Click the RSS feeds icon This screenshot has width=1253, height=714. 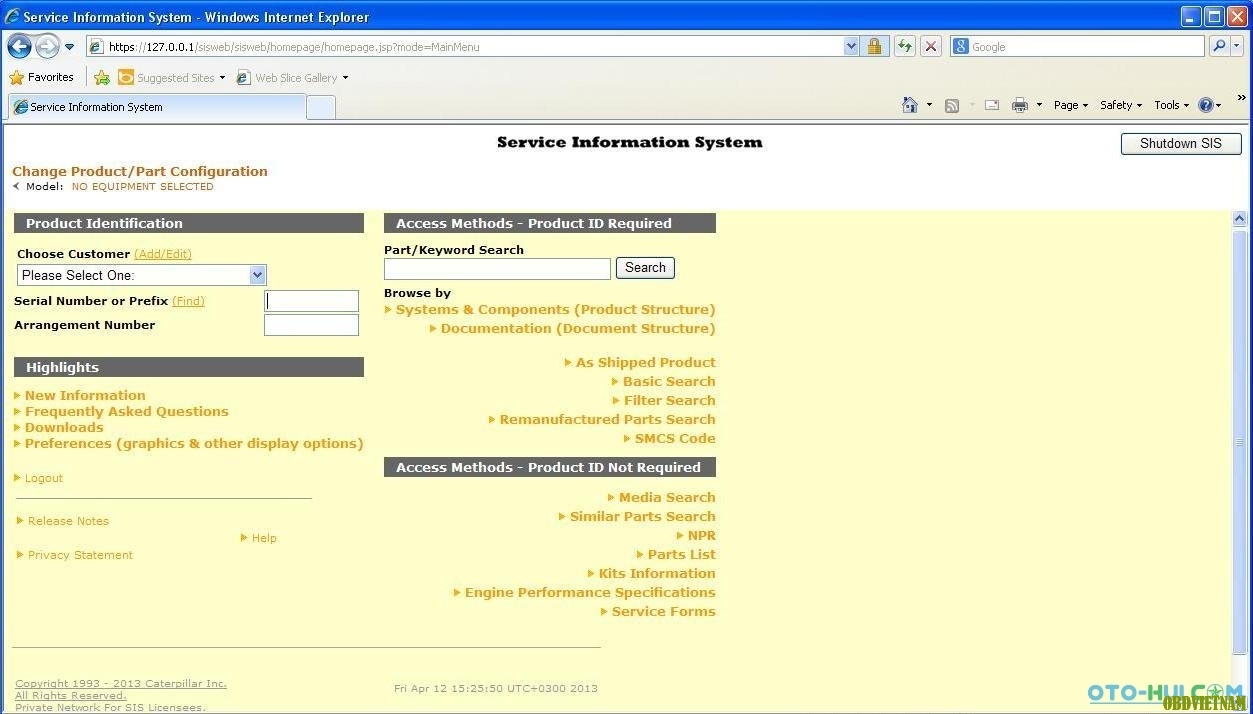[x=952, y=105]
